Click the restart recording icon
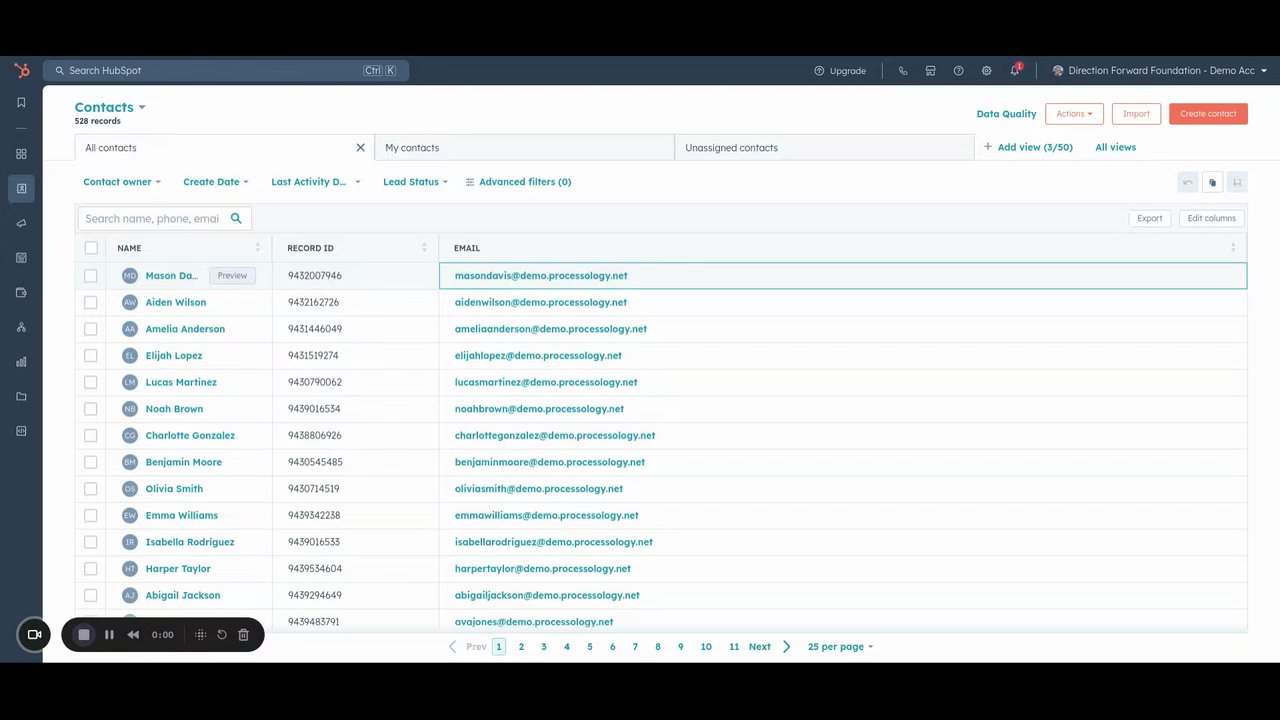The width and height of the screenshot is (1280, 720). click(222, 634)
